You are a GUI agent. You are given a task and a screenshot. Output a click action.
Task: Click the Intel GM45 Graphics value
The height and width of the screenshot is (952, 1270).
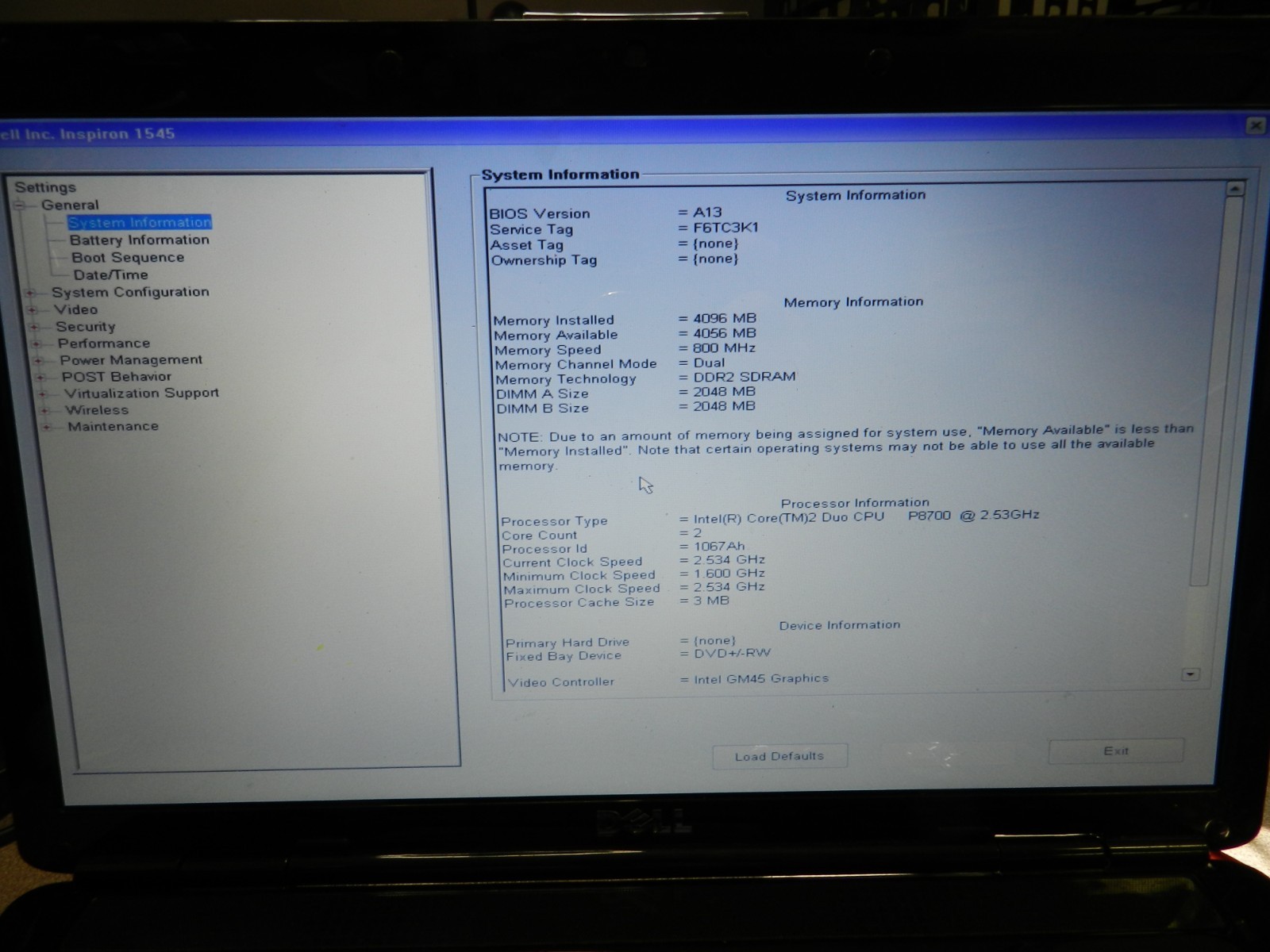pyautogui.click(x=761, y=678)
